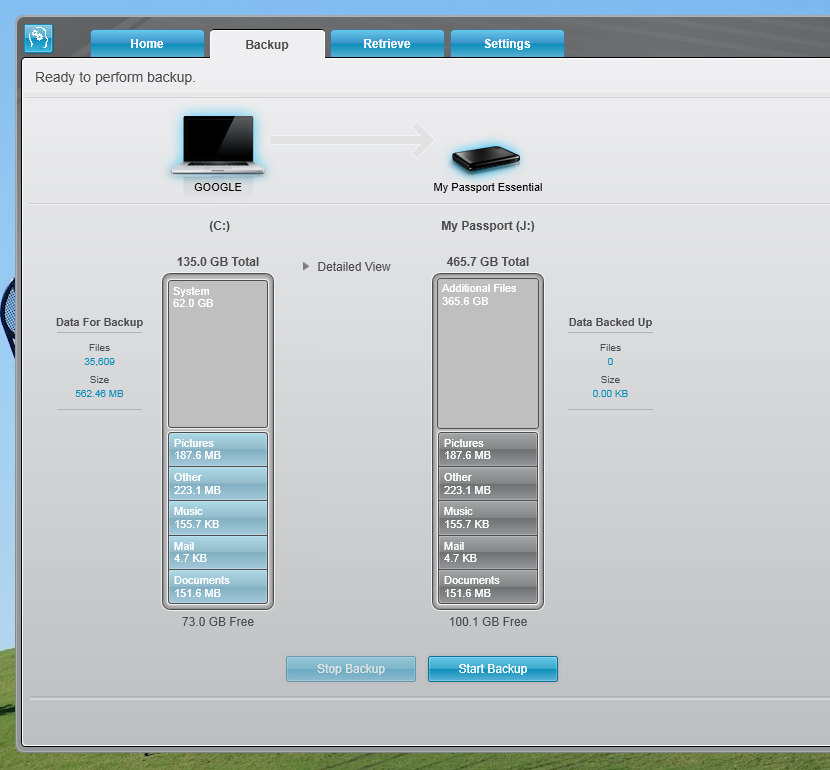Click the My Passport Essential drive icon
Image resolution: width=830 pixels, height=770 pixels.
[x=486, y=157]
